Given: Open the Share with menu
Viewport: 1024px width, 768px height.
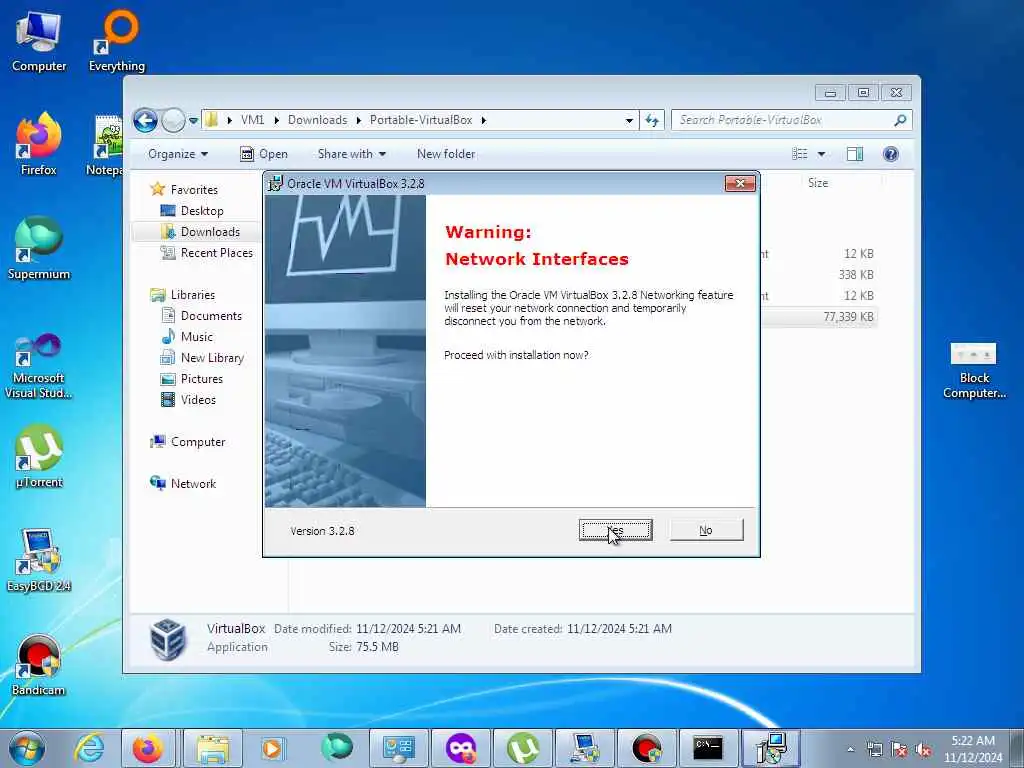Looking at the screenshot, I should point(351,154).
